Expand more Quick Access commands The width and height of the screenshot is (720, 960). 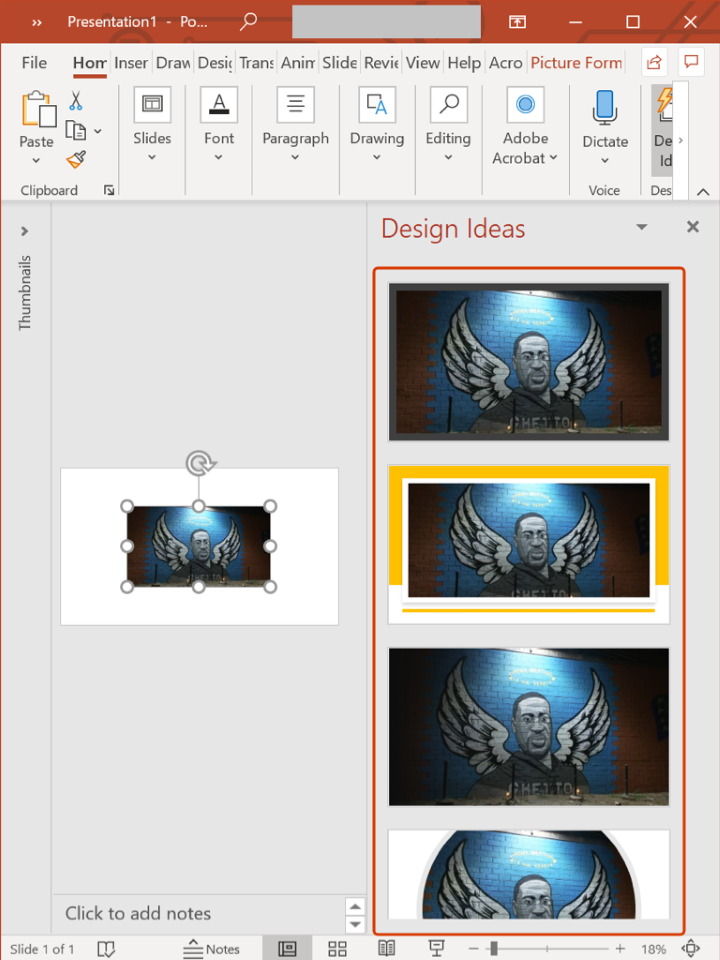click(x=37, y=22)
